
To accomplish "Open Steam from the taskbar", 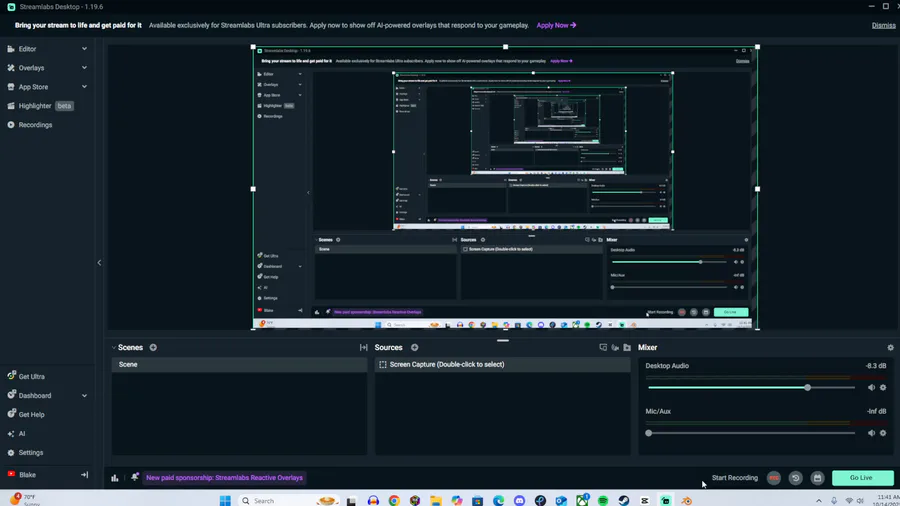I will [x=624, y=501].
